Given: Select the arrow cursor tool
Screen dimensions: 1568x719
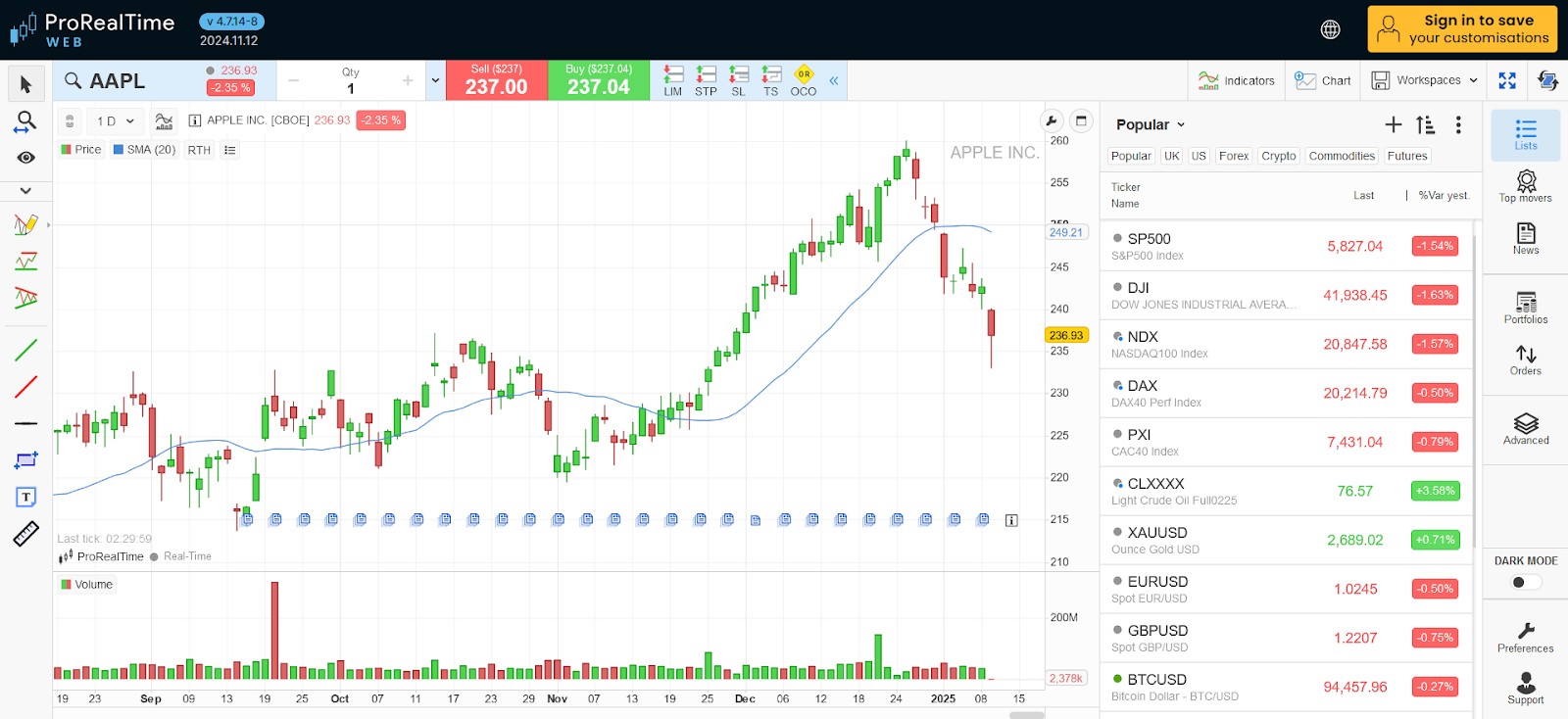Looking at the screenshot, I should pos(25,84).
